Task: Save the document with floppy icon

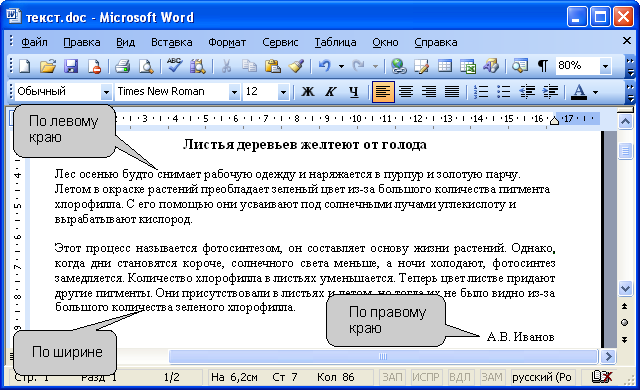Action: [x=71, y=66]
